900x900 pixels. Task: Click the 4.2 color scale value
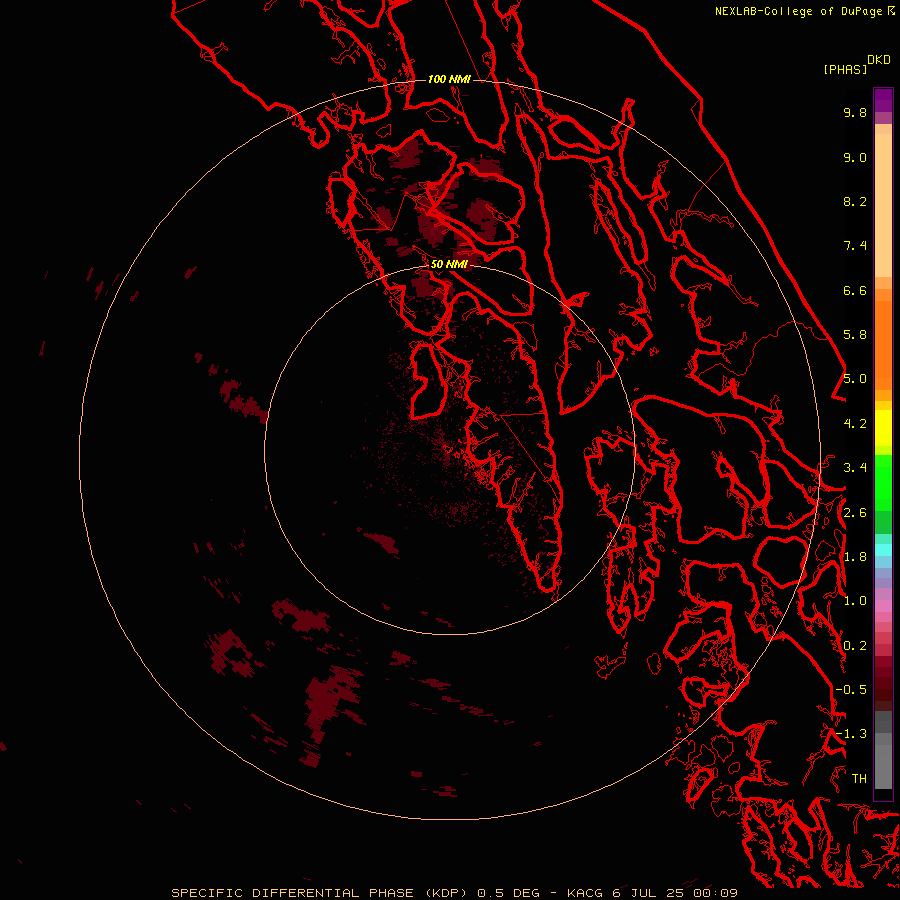[855, 424]
